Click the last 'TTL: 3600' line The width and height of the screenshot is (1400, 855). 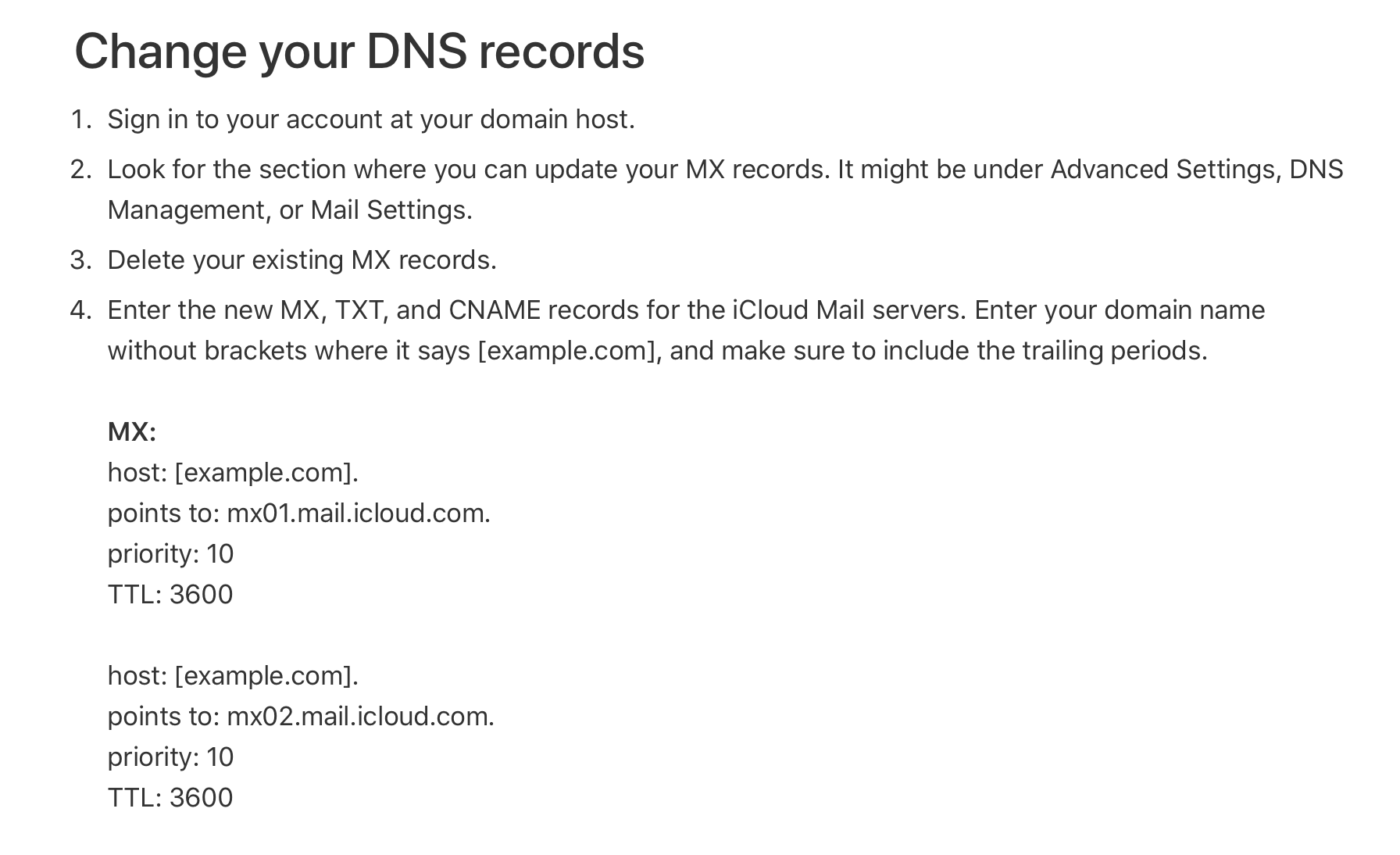(x=170, y=798)
